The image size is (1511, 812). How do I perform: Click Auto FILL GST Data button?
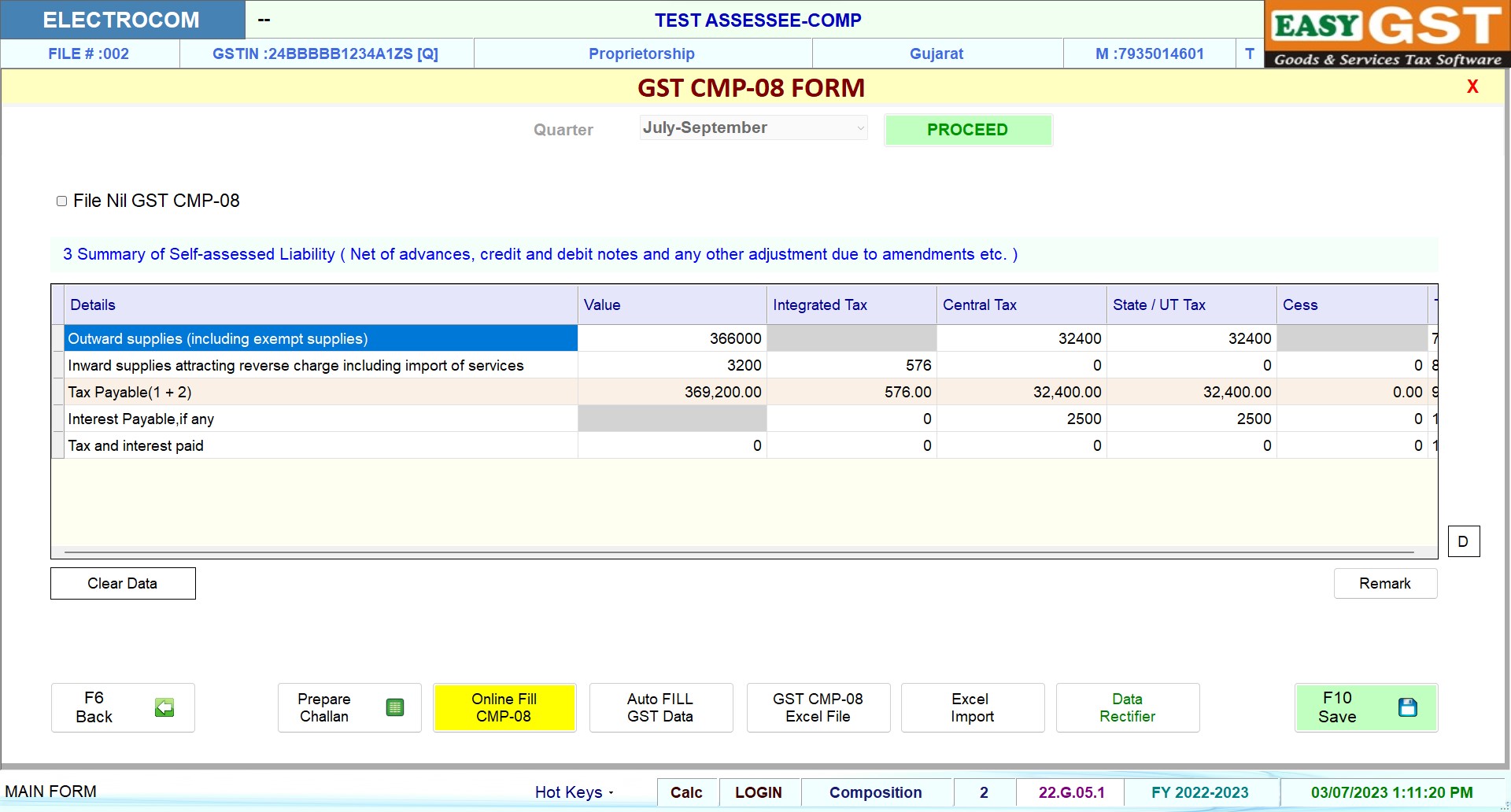pyautogui.click(x=660, y=707)
